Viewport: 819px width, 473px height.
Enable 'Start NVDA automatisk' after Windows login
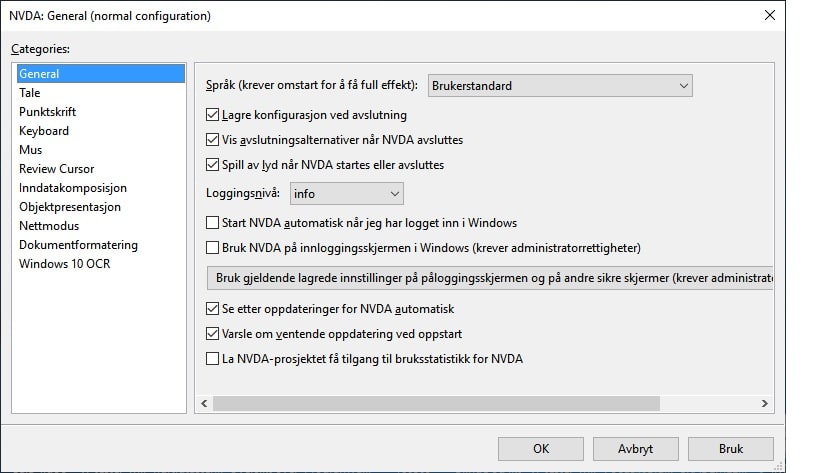point(212,223)
